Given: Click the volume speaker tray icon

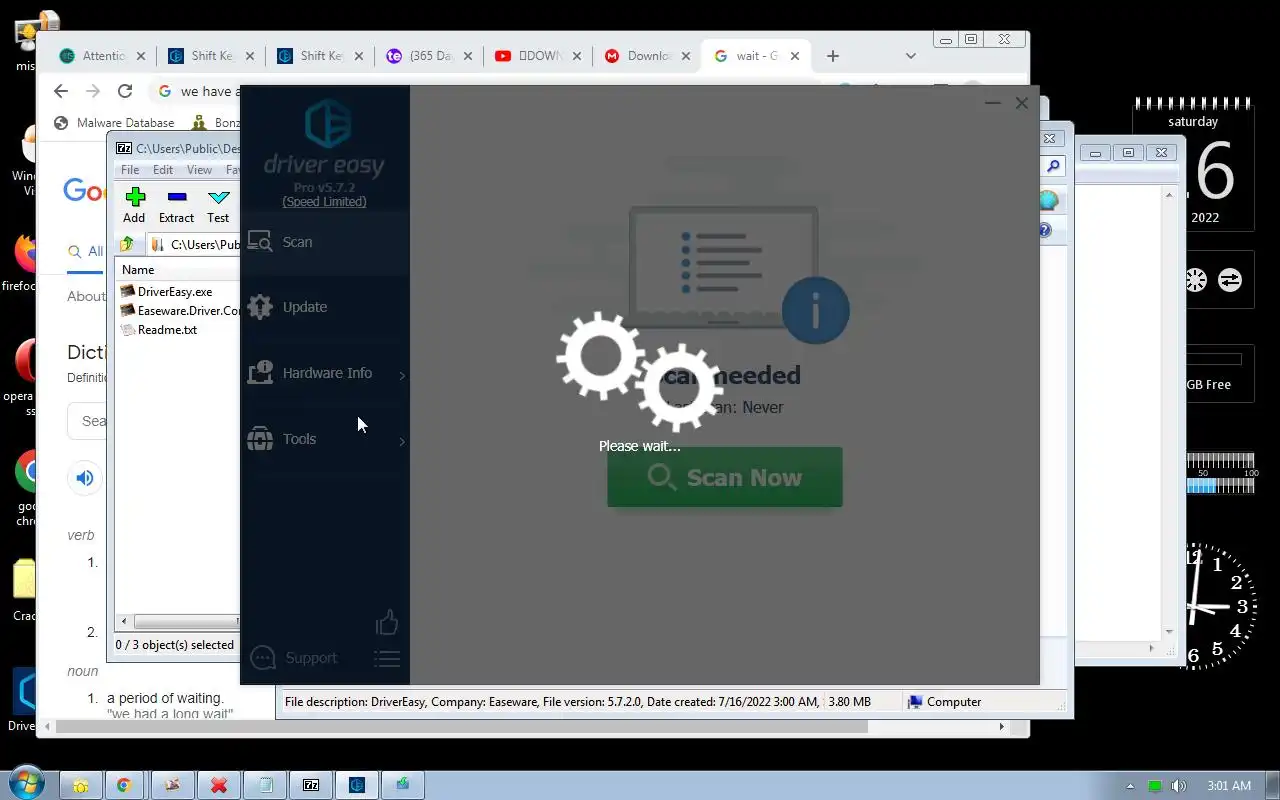Looking at the screenshot, I should pos(1179,786).
